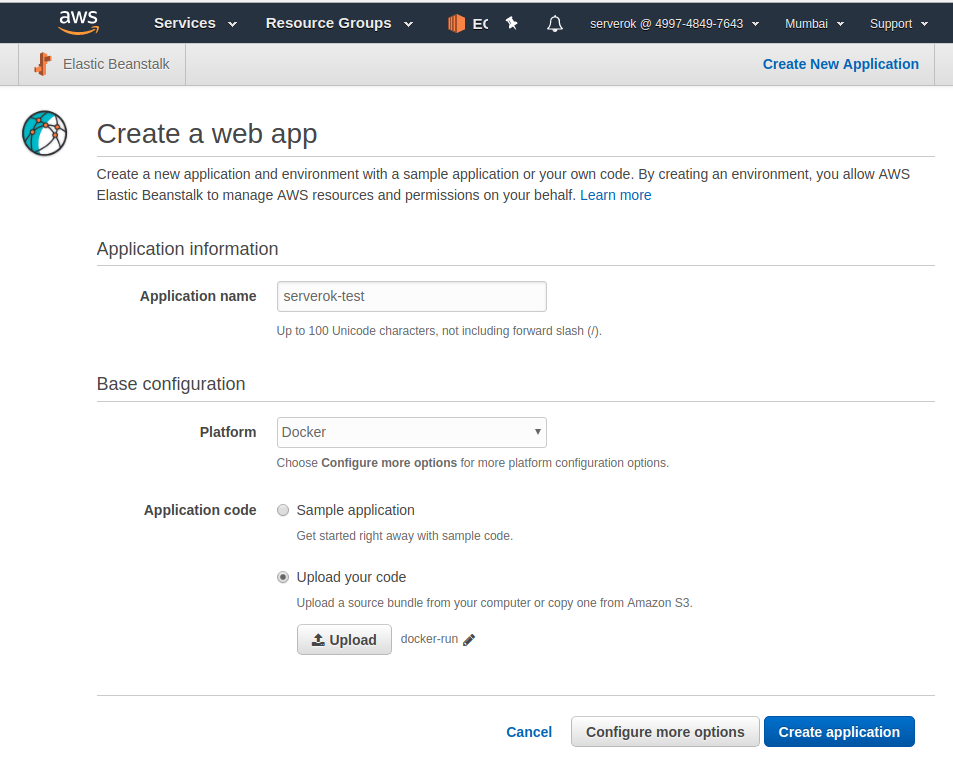Open the Platform dropdown showing Docker
The height and width of the screenshot is (772, 953).
411,432
